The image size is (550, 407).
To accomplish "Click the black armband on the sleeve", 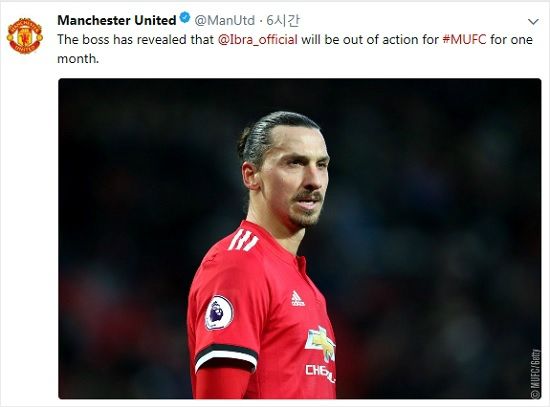I will (x=227, y=355).
